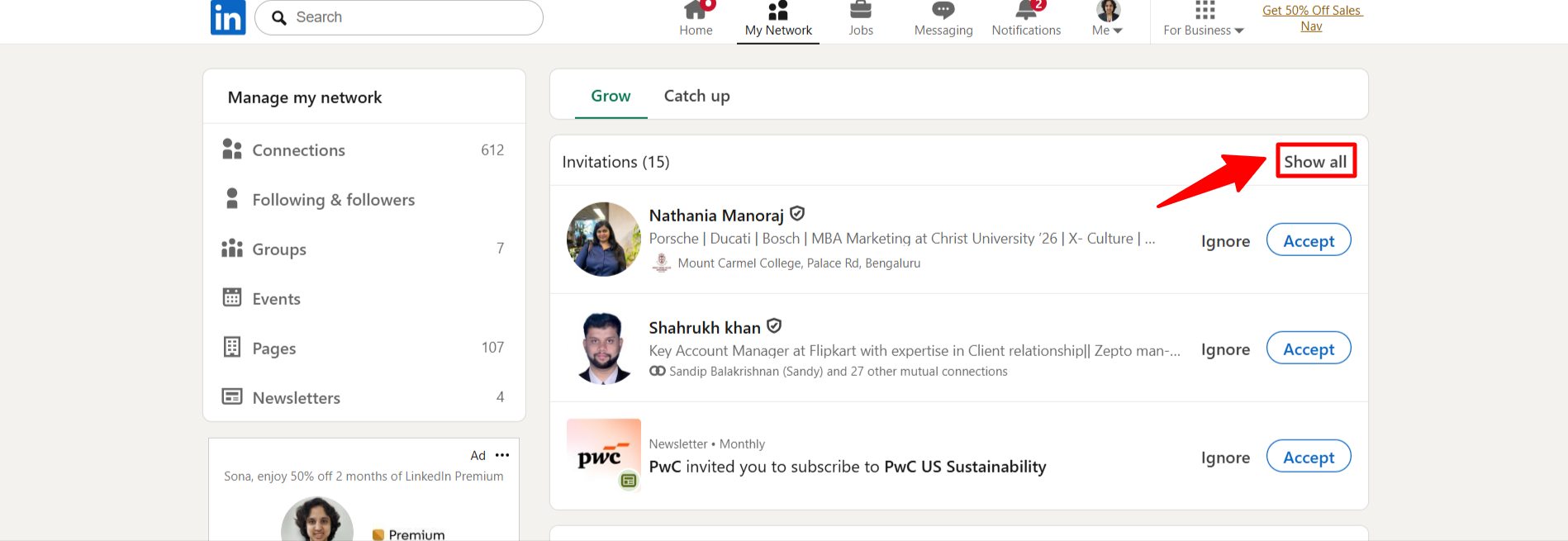The width and height of the screenshot is (1568, 541).
Task: Open Messaging from the navigation bar
Action: coord(942,12)
